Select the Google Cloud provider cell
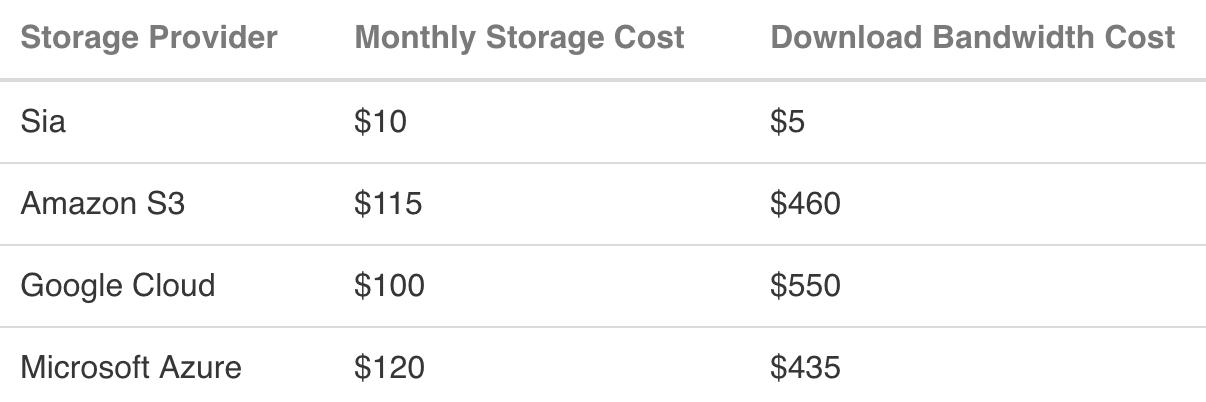Viewport: 1206px width, 402px height. pyautogui.click(x=118, y=286)
